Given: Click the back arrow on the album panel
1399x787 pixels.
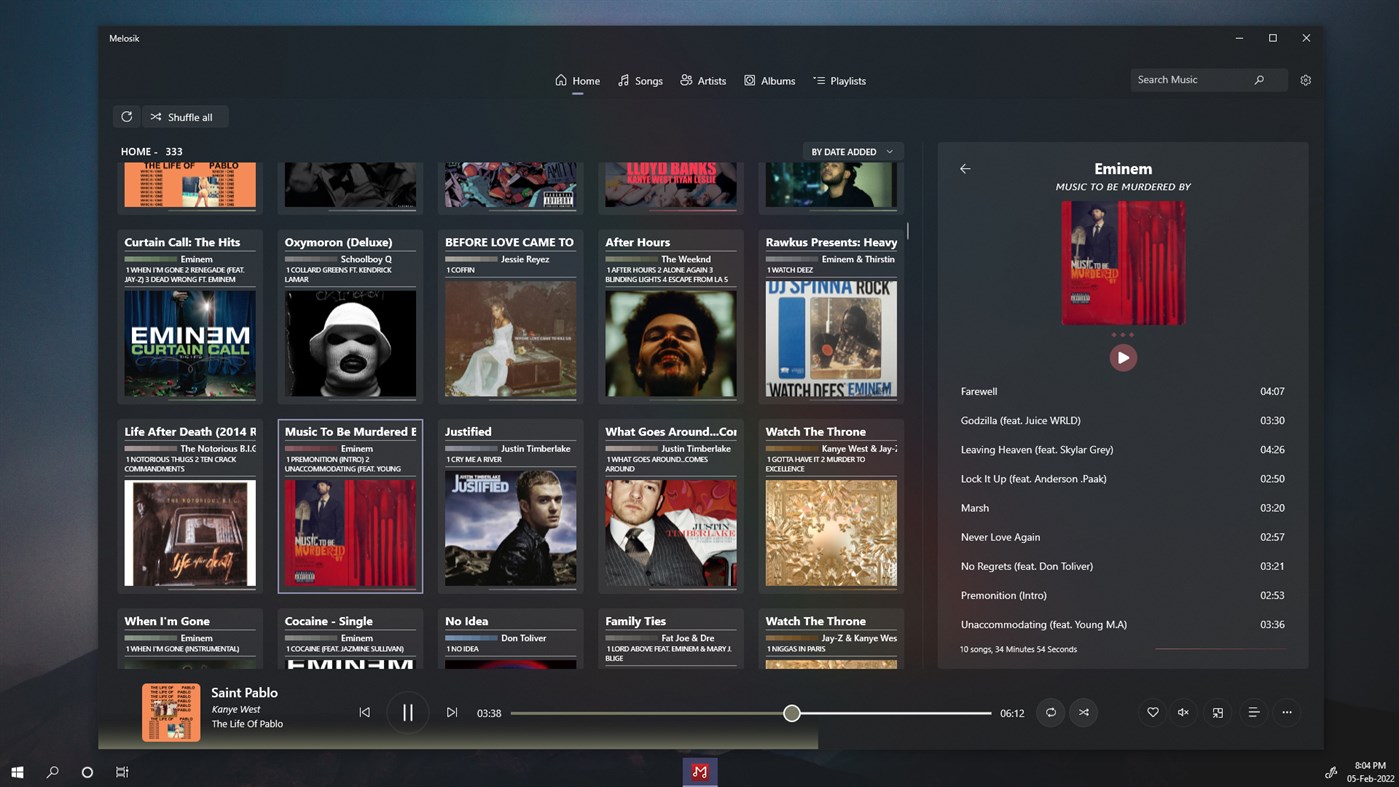Looking at the screenshot, I should (x=964, y=168).
